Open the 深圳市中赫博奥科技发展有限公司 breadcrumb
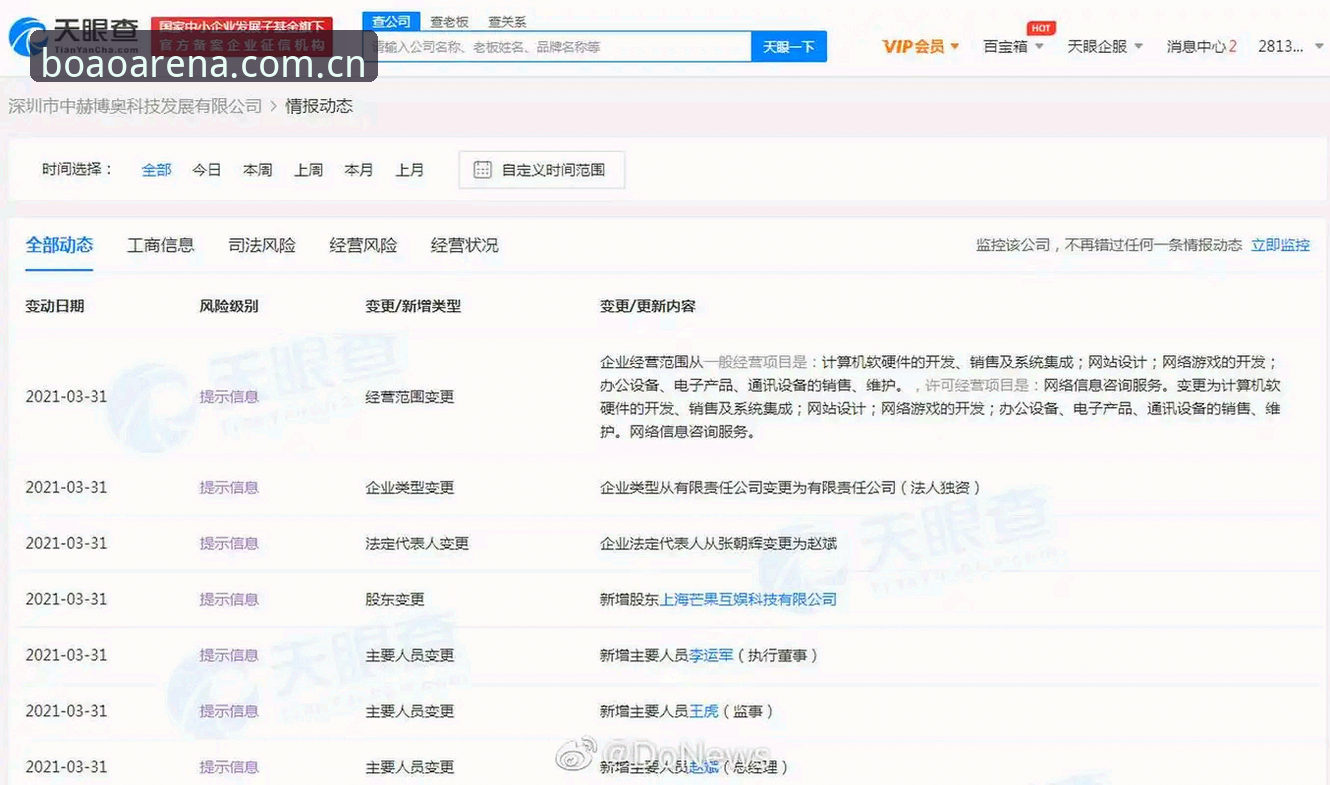 coord(135,106)
